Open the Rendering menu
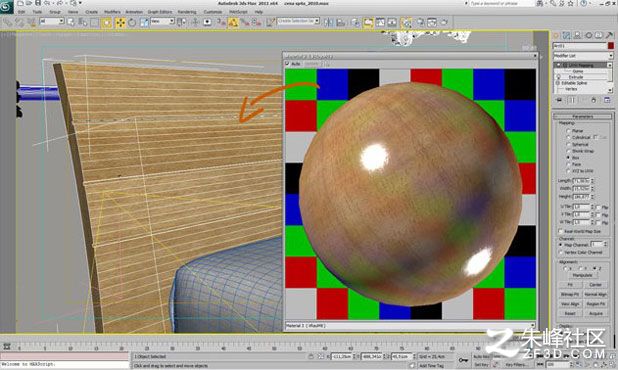618x370 pixels. pyautogui.click(x=187, y=12)
